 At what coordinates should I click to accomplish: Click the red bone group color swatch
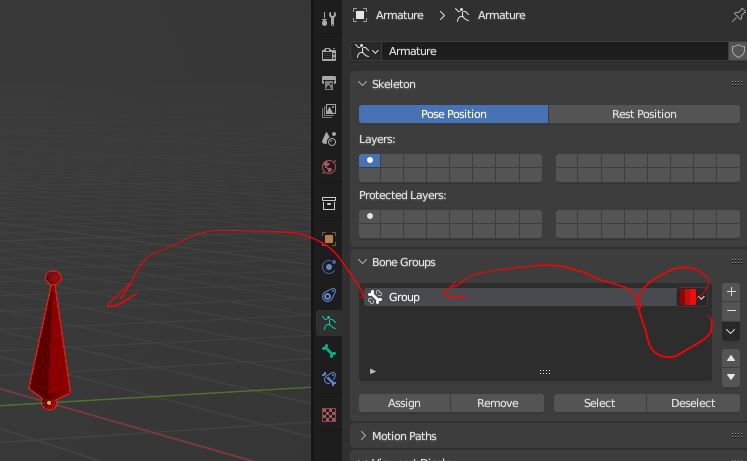(x=686, y=297)
